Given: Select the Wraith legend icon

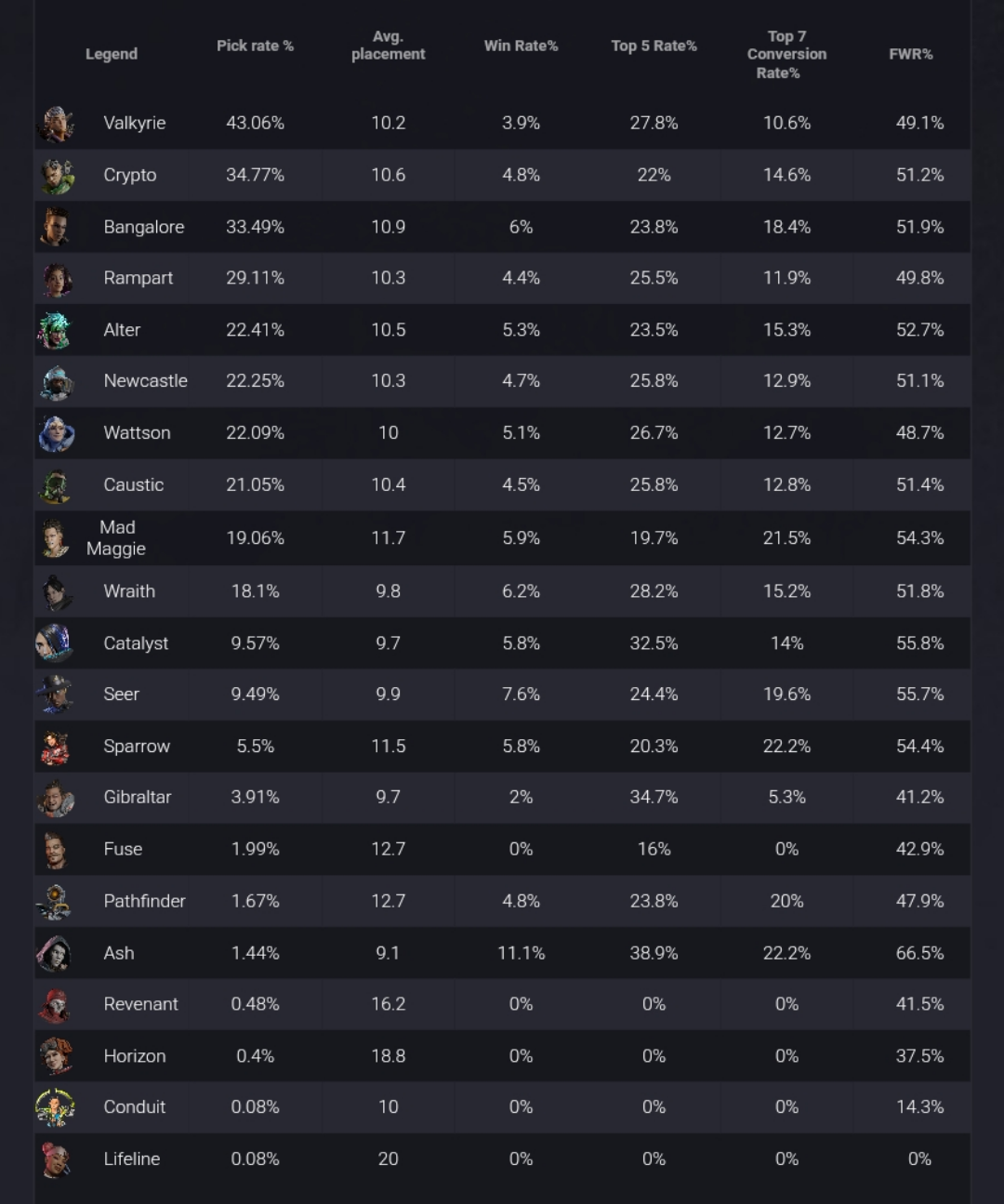Looking at the screenshot, I should 56,592.
